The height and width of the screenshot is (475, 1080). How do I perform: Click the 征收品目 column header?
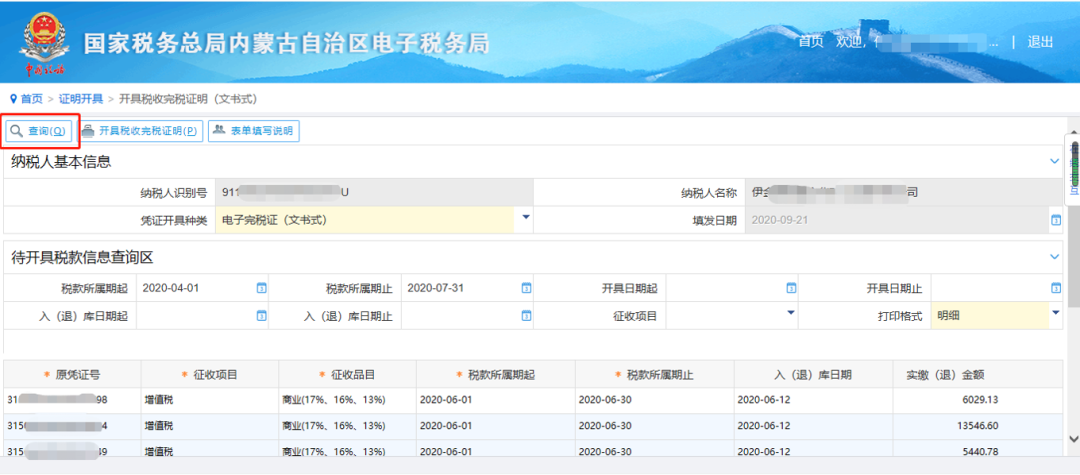[348, 374]
